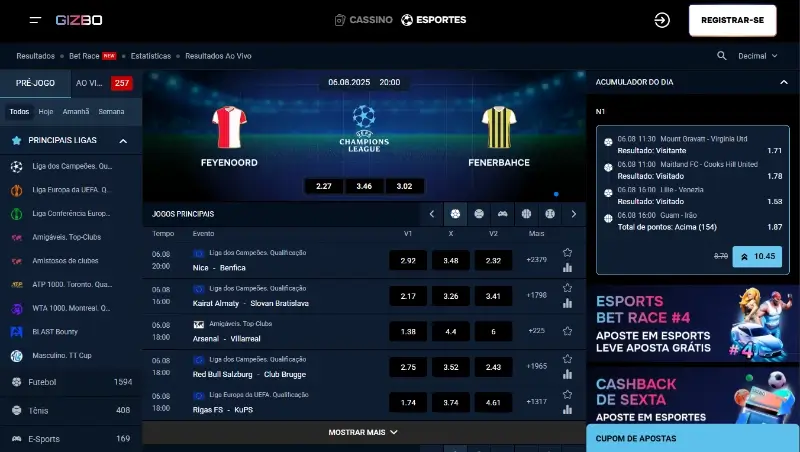Image resolution: width=800 pixels, height=452 pixels.
Task: Filter matches by Todos
Action: (19, 112)
